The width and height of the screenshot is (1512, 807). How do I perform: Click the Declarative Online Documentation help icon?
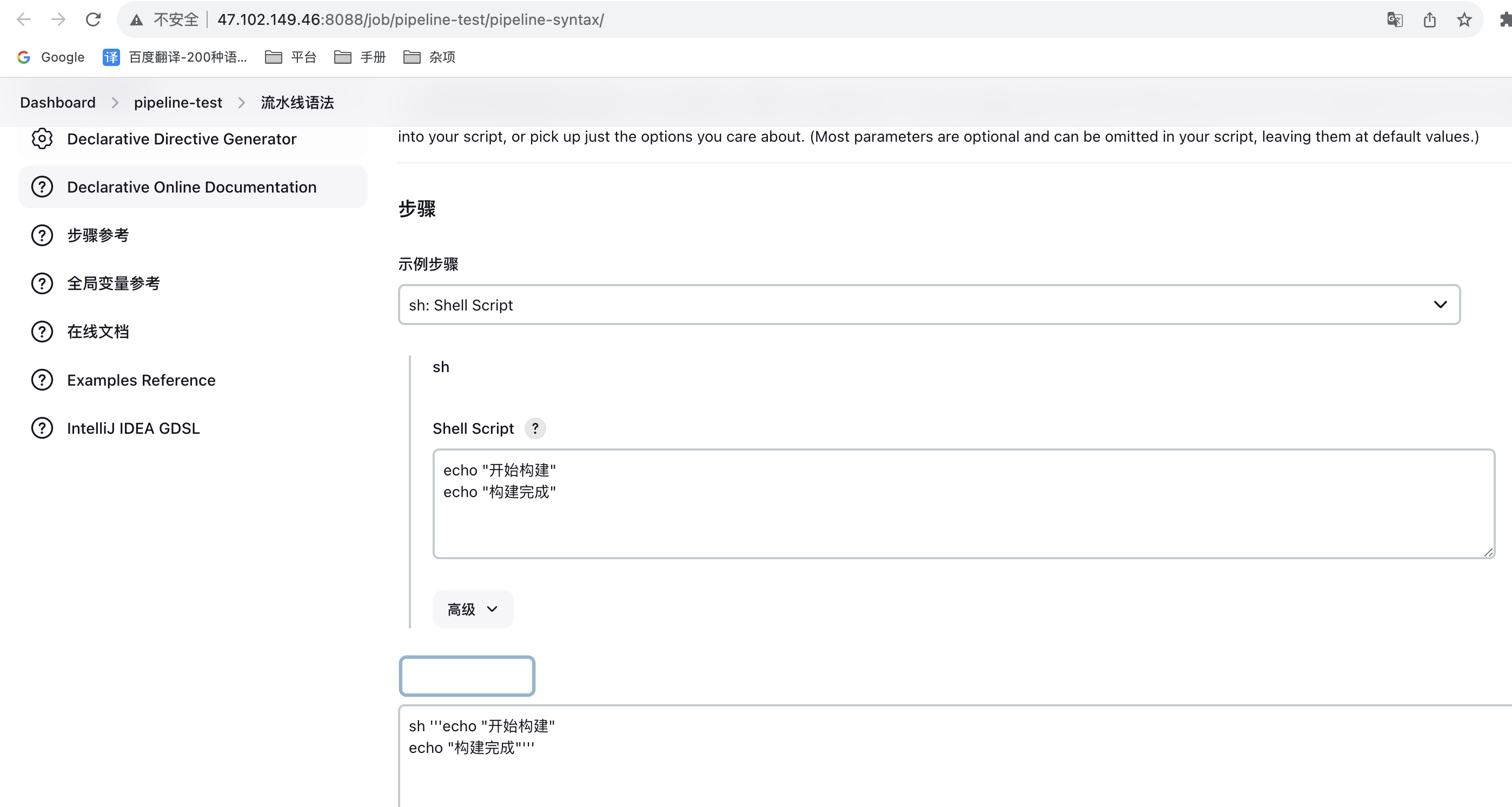click(42, 187)
